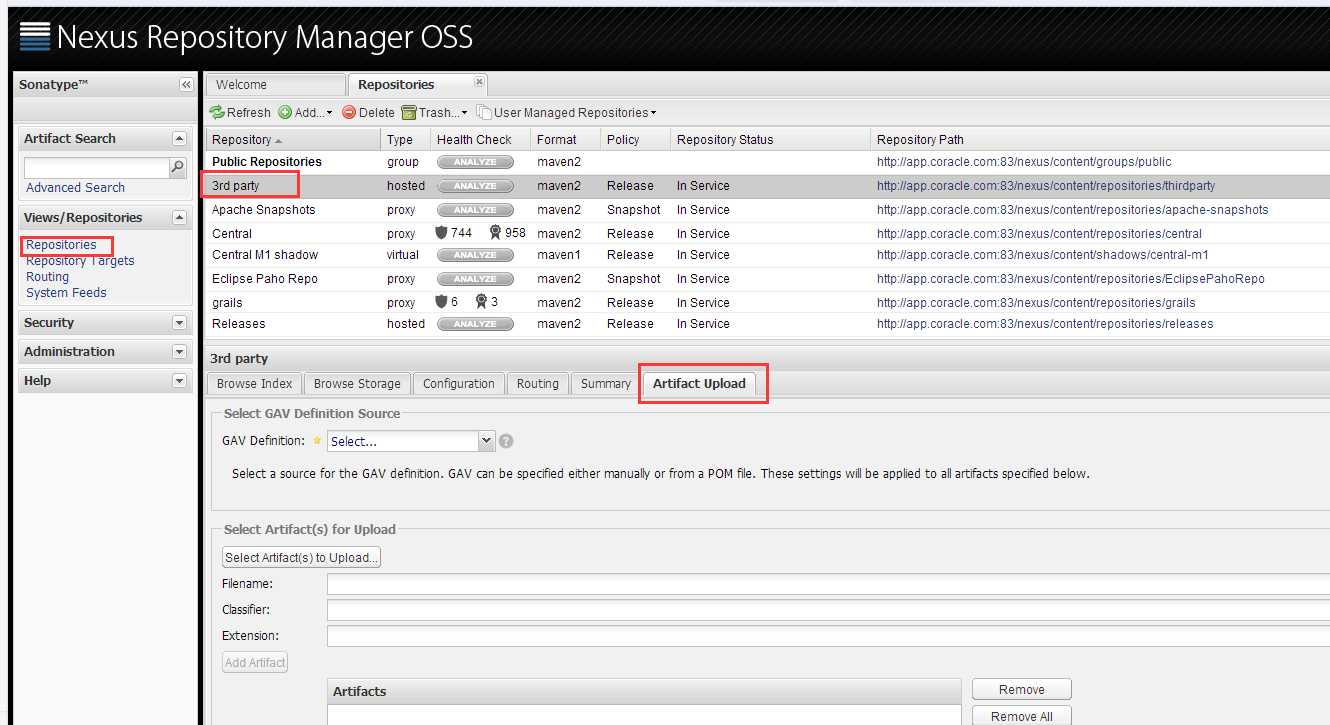Sort by the Repository Path column header

1100,140
